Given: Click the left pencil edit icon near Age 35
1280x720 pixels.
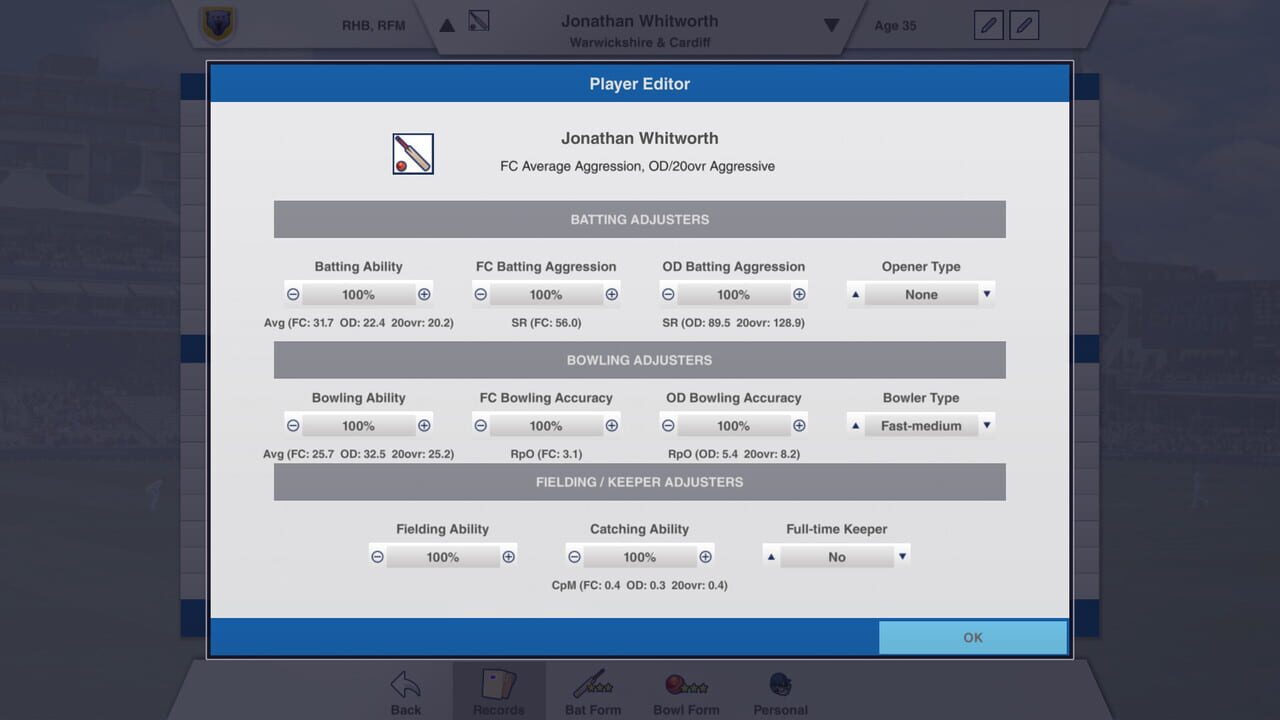Looking at the screenshot, I should pos(988,25).
